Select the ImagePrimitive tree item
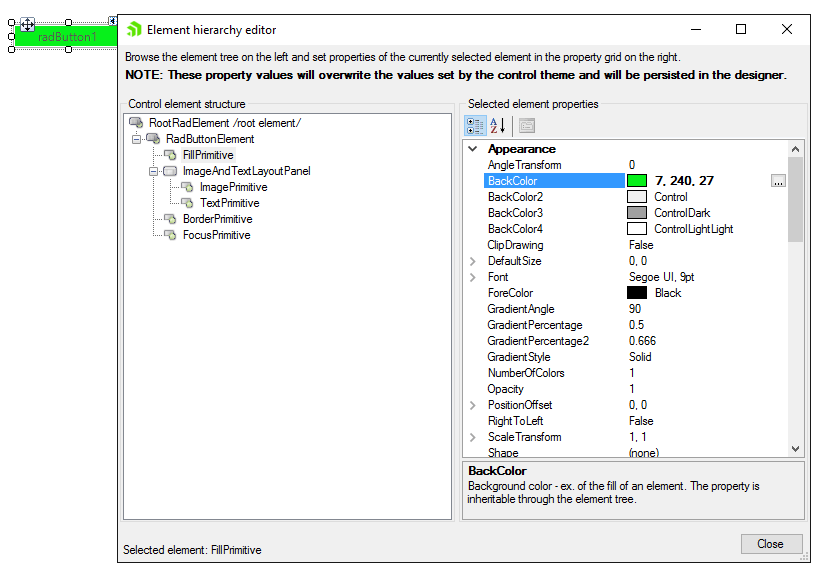Screen dimensions: 828x576 (234, 186)
